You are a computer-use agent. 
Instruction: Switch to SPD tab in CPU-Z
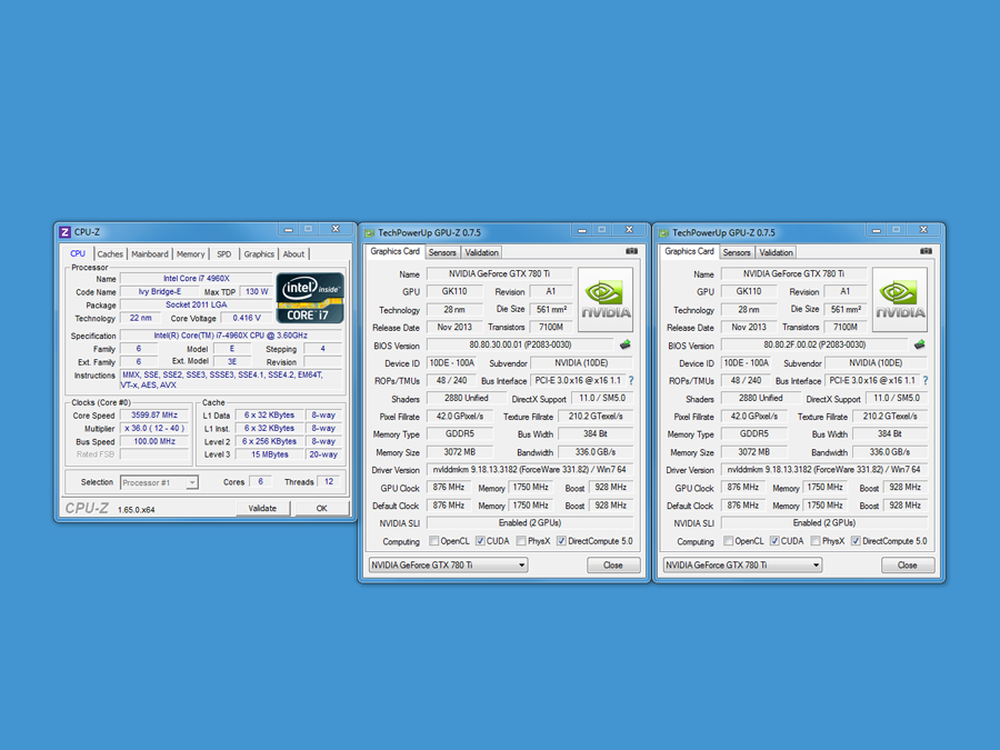click(x=224, y=254)
